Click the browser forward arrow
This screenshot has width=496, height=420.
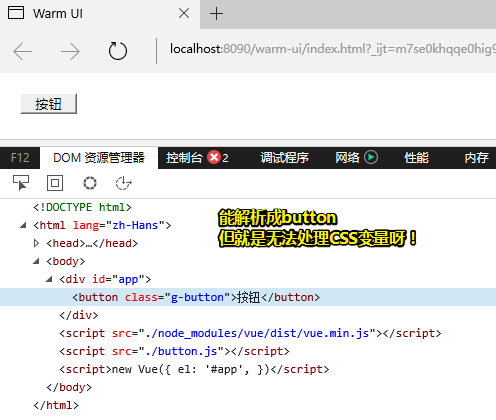[x=70, y=51]
